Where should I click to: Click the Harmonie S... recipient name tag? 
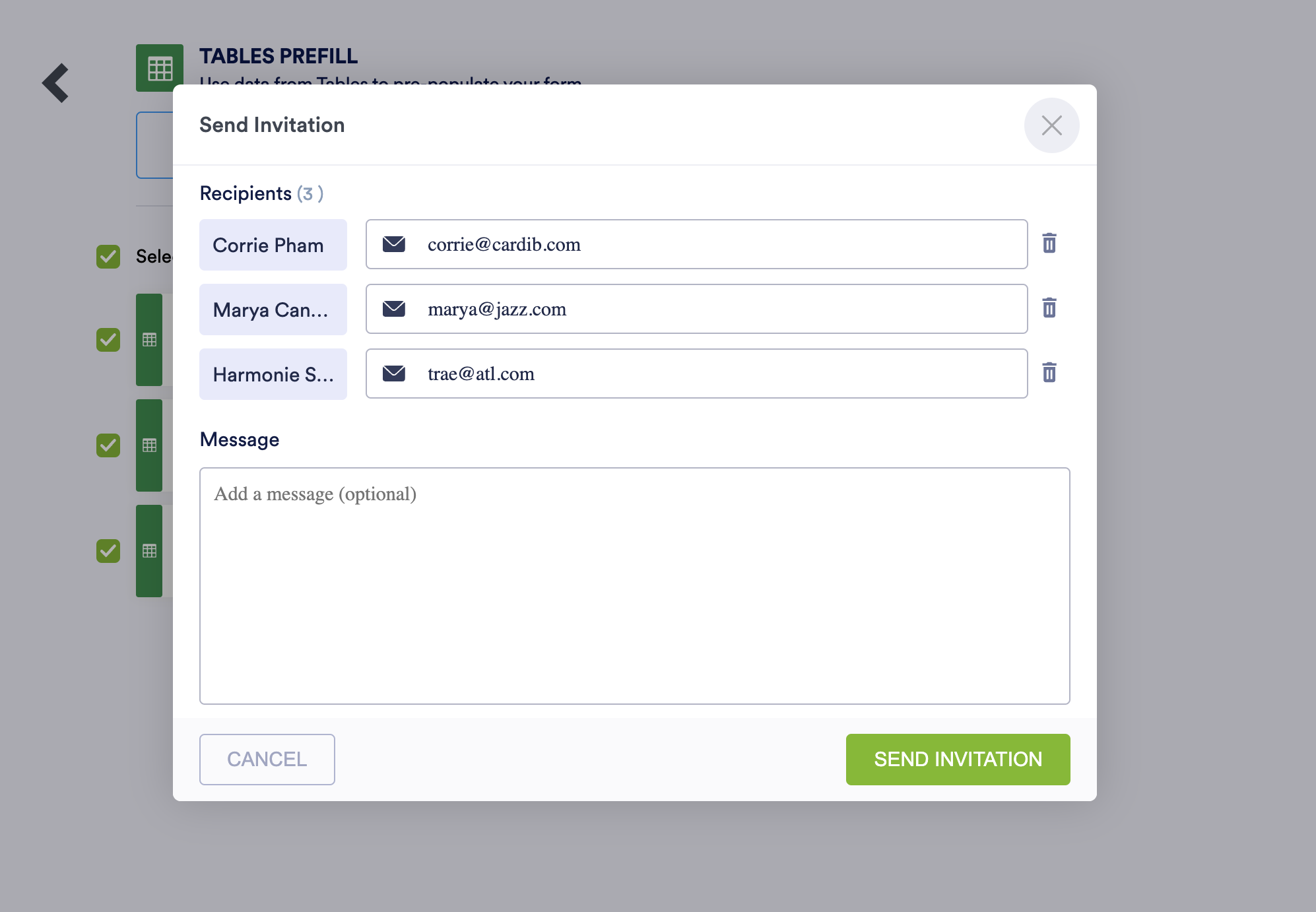coord(273,374)
